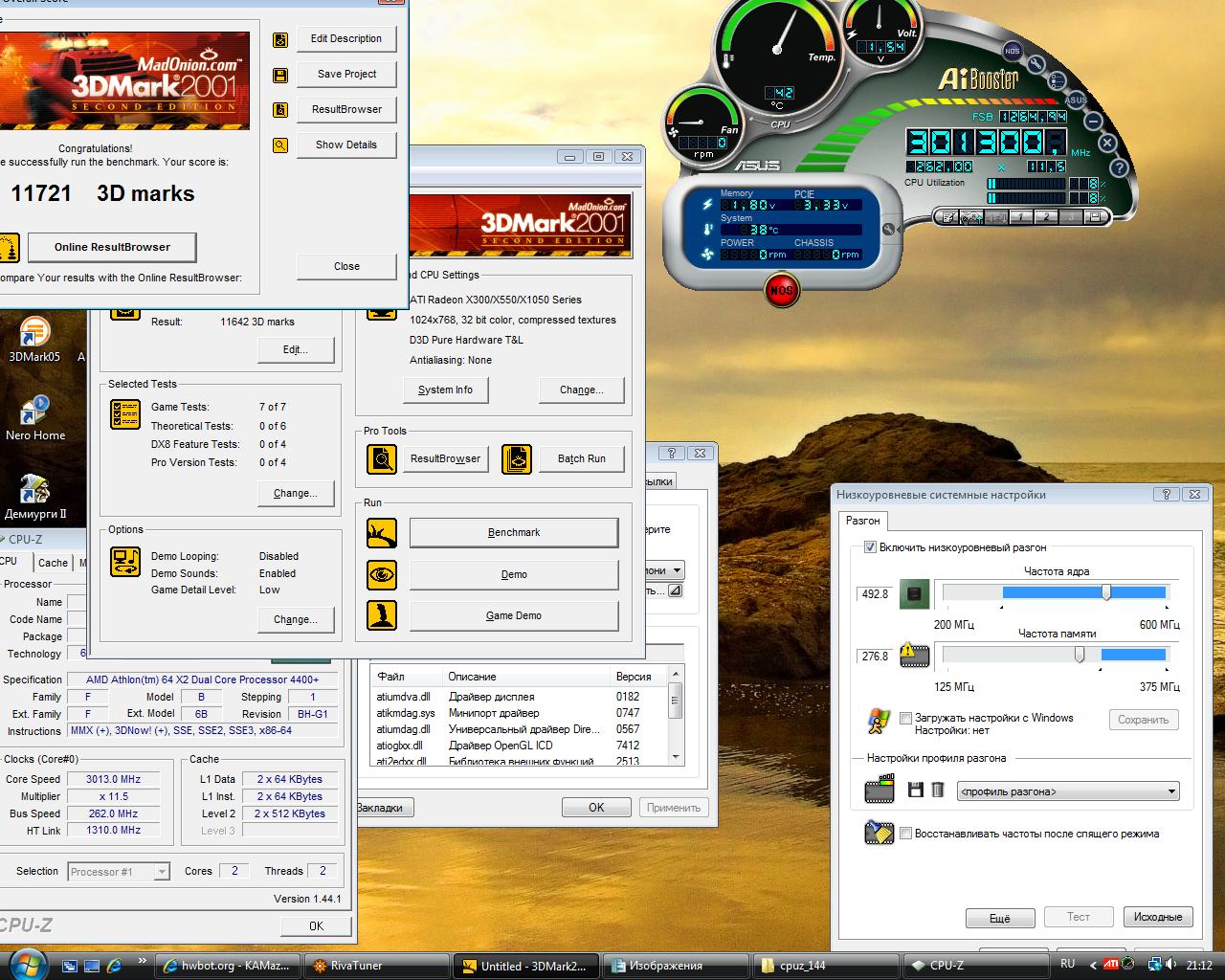
Task: Click the Online ResultBrowser button
Action: [x=112, y=247]
